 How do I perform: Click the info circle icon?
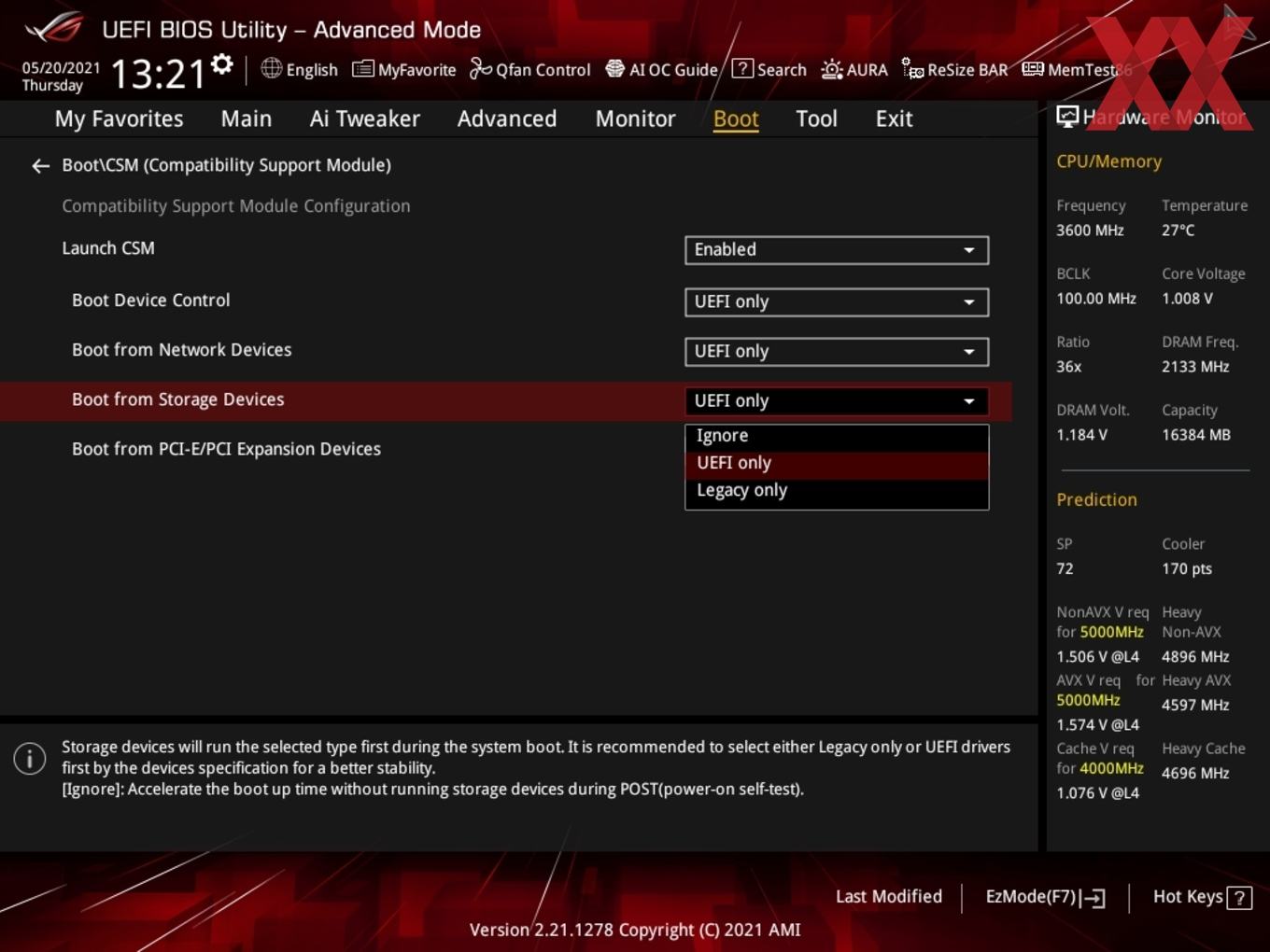(x=30, y=759)
